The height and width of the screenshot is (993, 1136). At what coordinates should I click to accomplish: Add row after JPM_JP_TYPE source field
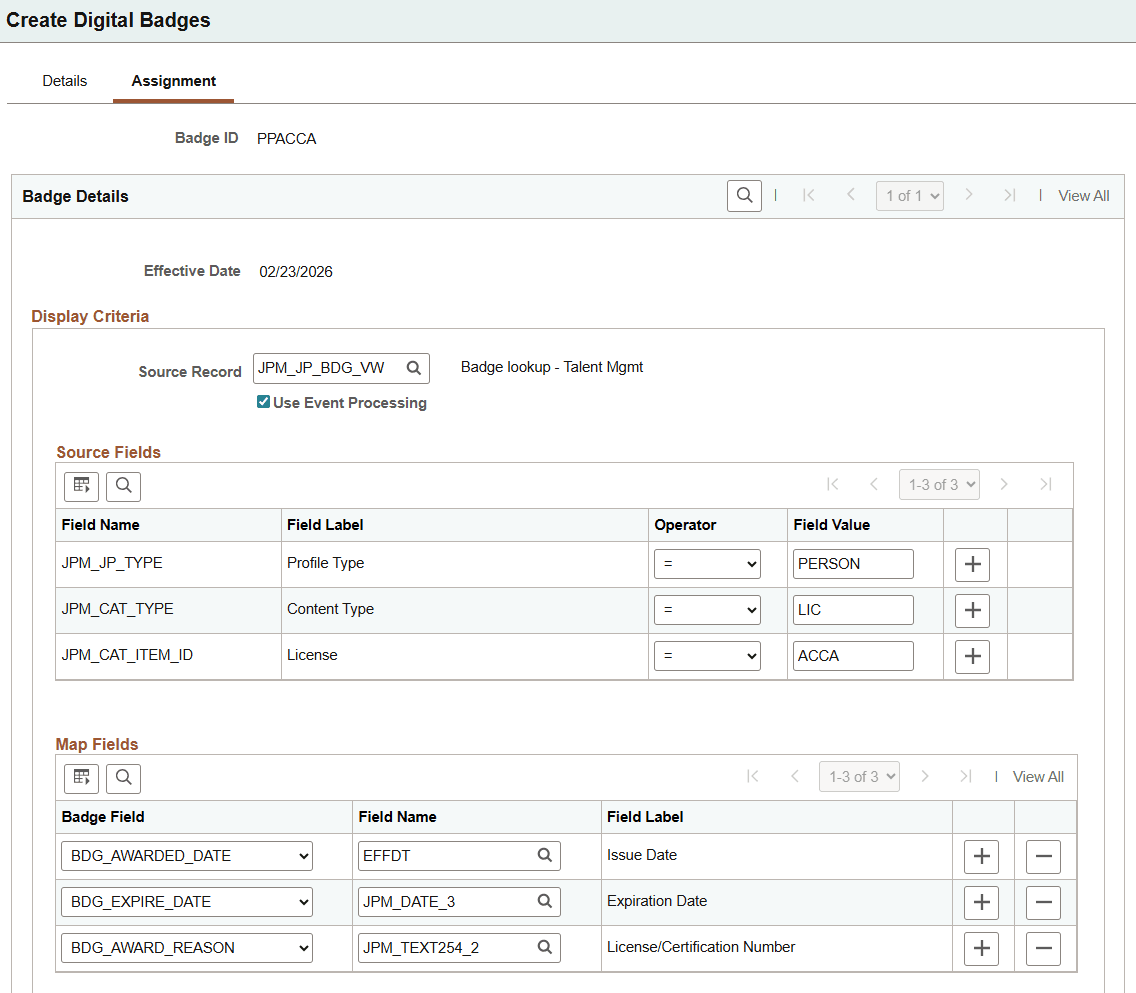[972, 564]
